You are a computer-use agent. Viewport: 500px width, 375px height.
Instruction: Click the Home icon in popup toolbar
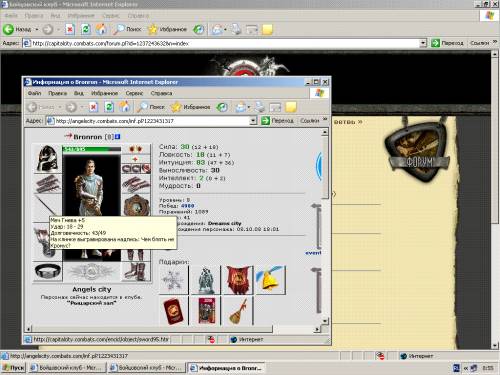click(124, 107)
